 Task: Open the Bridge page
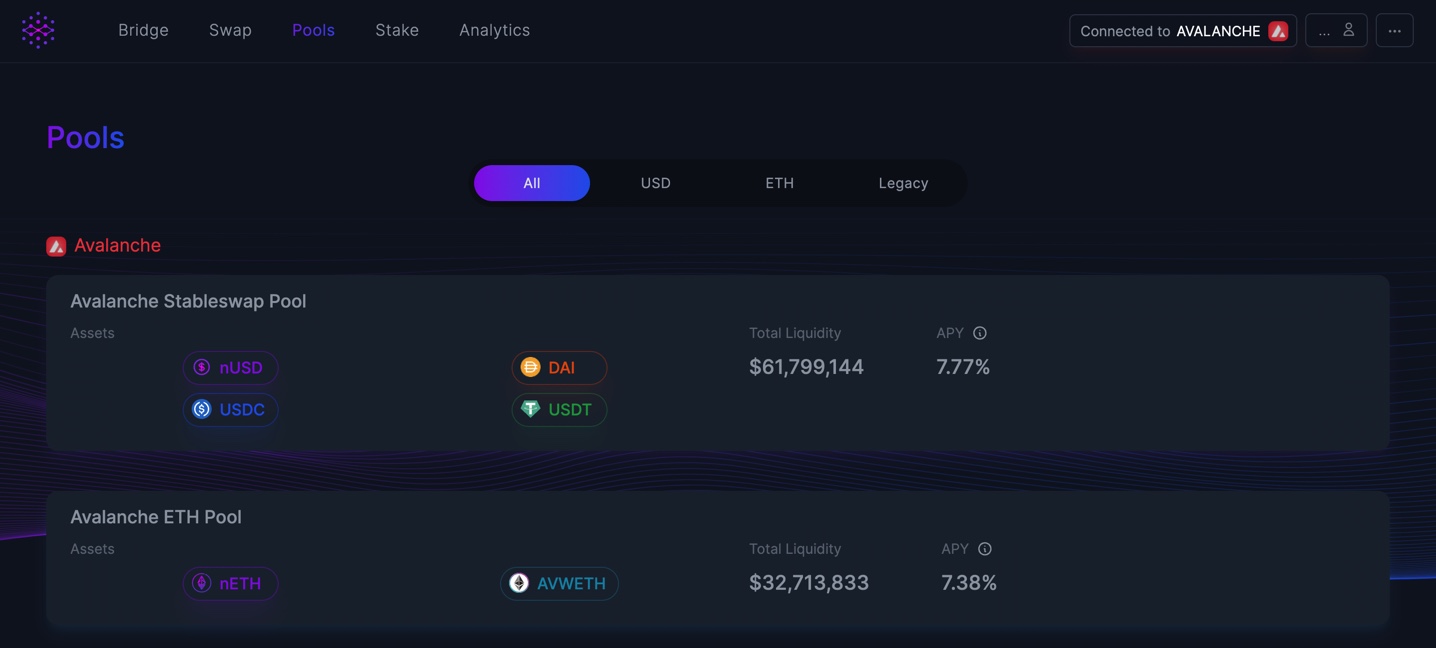click(143, 30)
